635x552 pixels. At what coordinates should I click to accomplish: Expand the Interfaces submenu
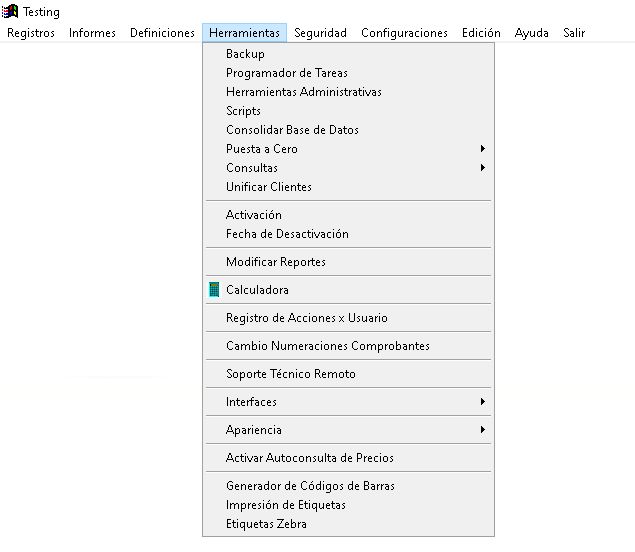(251, 402)
